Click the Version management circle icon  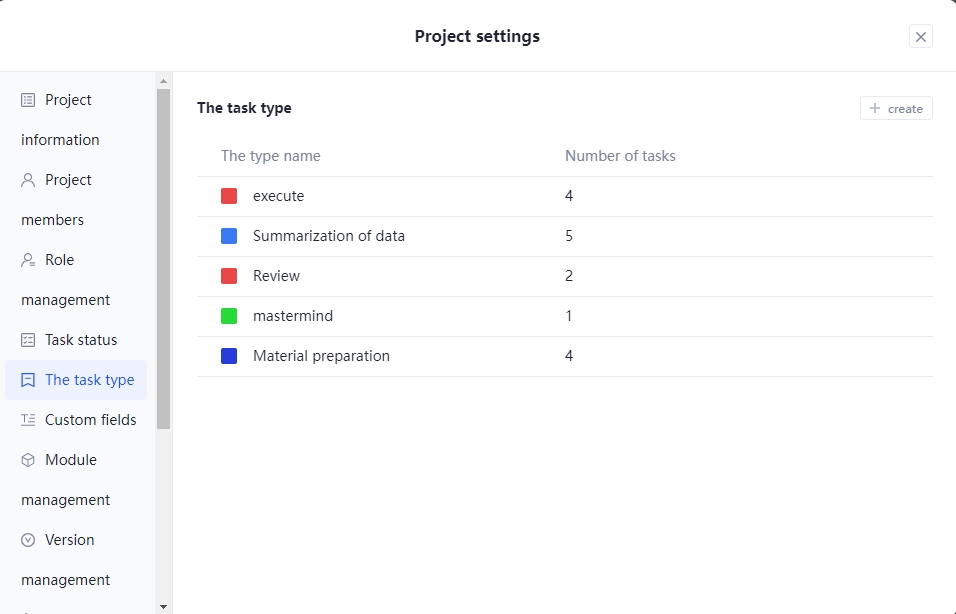tap(28, 540)
